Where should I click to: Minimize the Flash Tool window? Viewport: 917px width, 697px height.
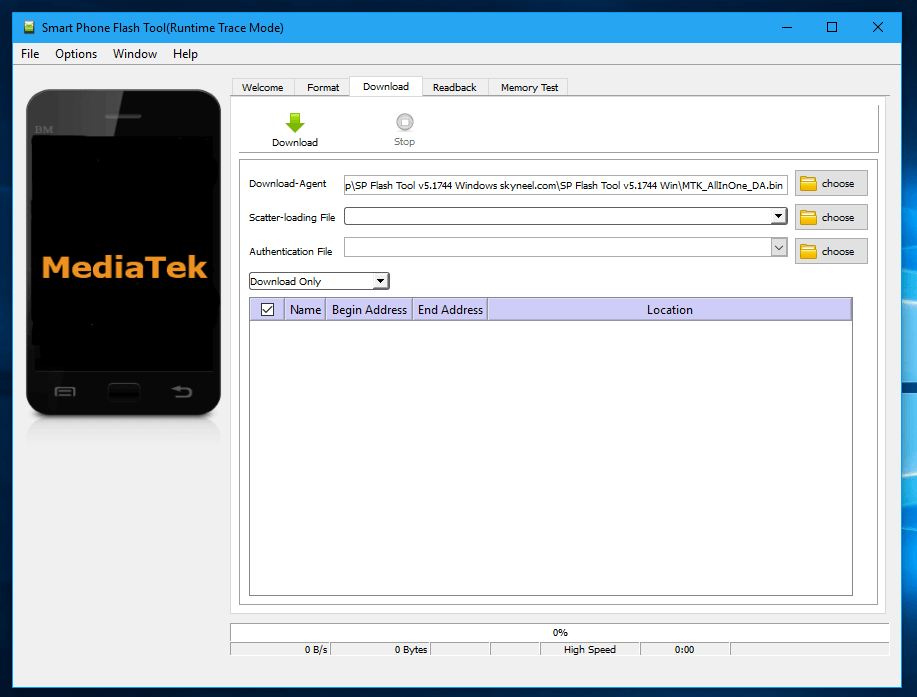[787, 27]
